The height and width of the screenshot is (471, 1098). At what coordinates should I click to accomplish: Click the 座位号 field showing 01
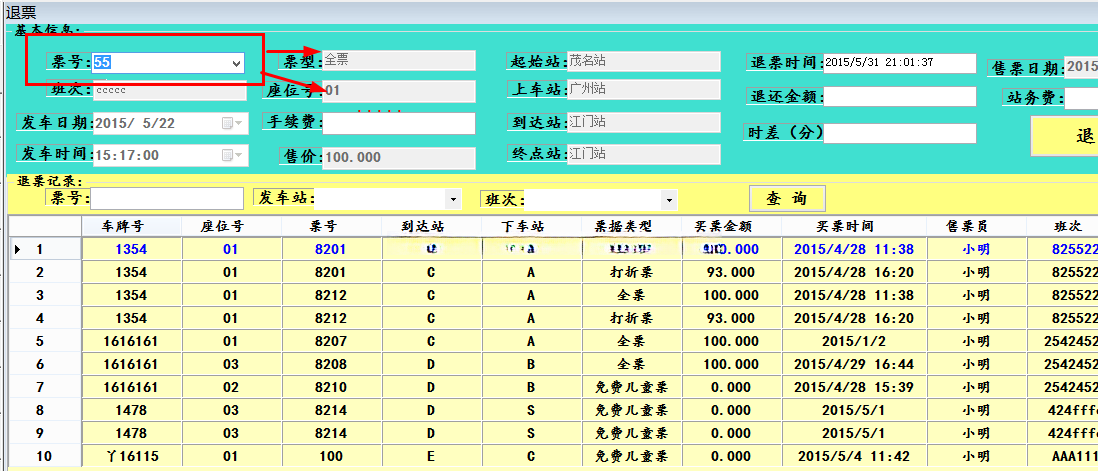point(398,91)
